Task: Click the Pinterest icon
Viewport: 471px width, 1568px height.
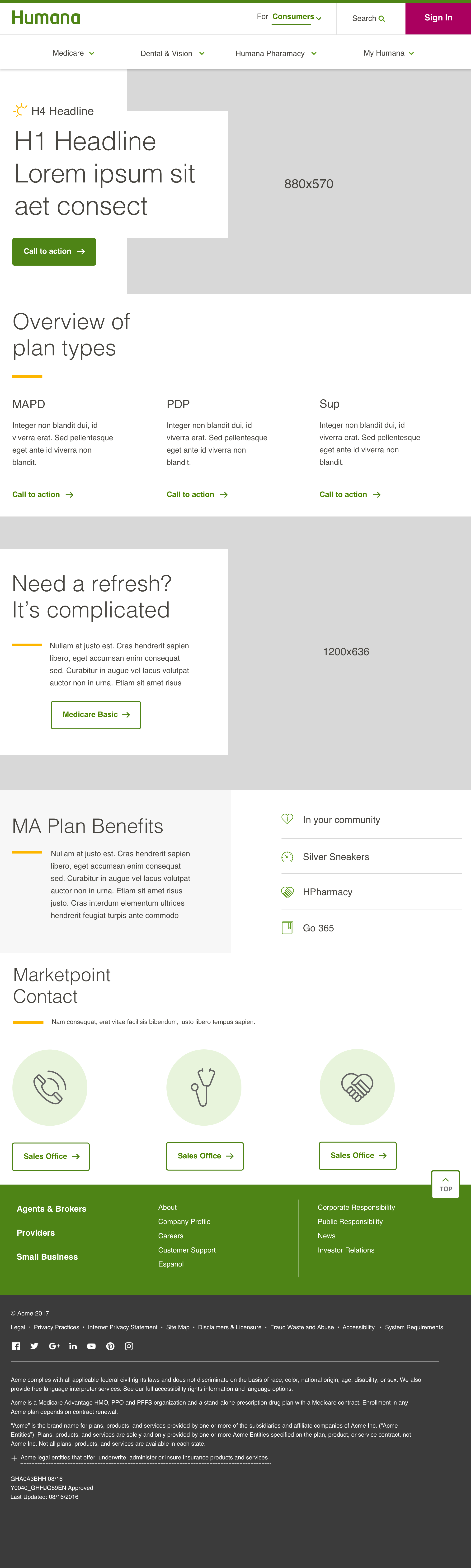Action: point(110,1346)
